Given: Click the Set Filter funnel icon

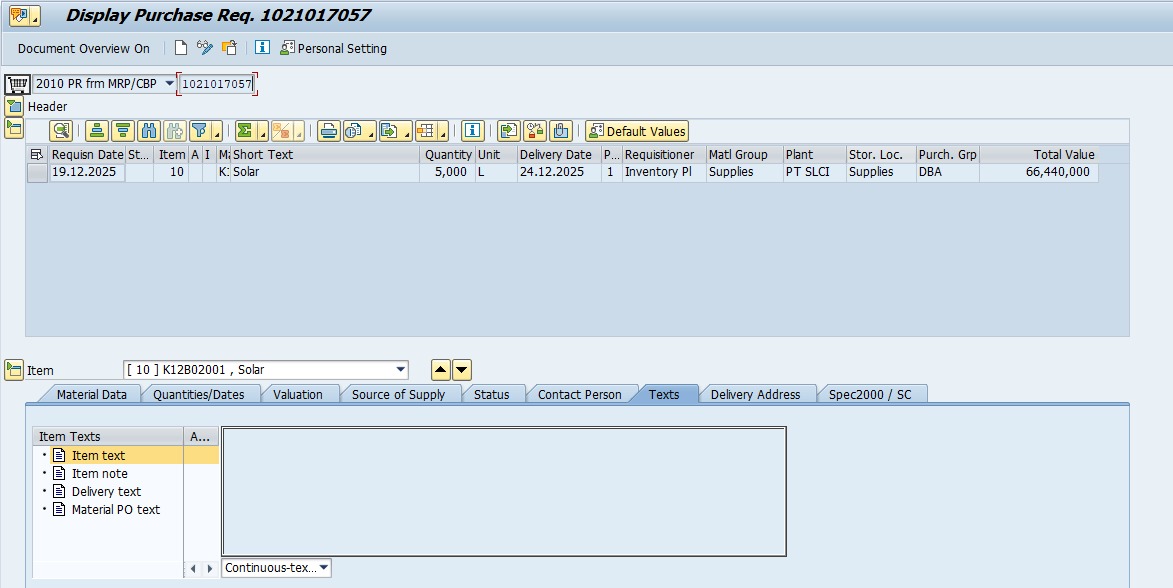Looking at the screenshot, I should [x=199, y=131].
